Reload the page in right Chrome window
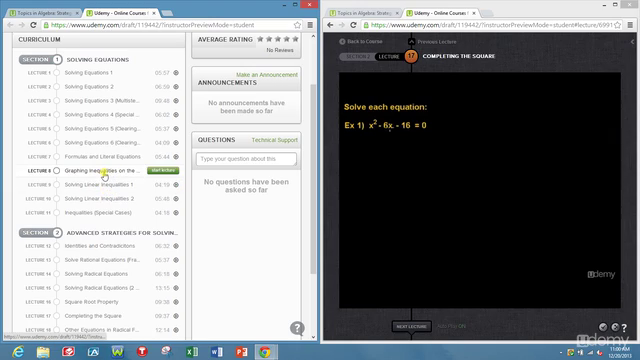This screenshot has width=640, height=360. coord(353,25)
